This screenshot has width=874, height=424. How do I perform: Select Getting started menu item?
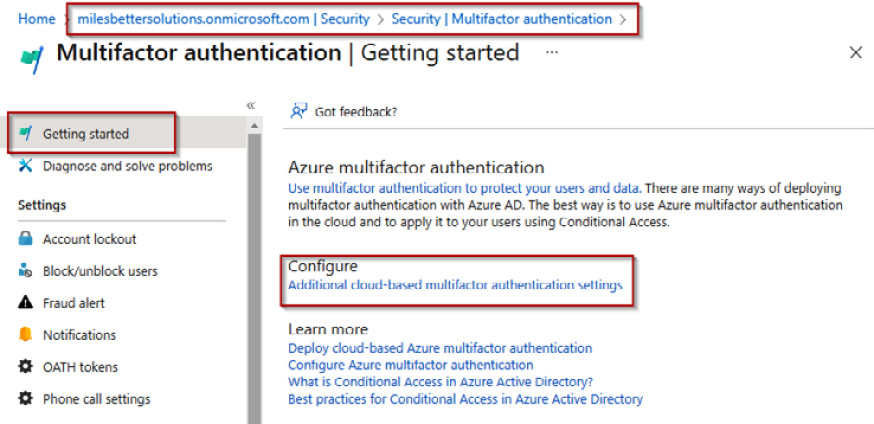coord(124,134)
